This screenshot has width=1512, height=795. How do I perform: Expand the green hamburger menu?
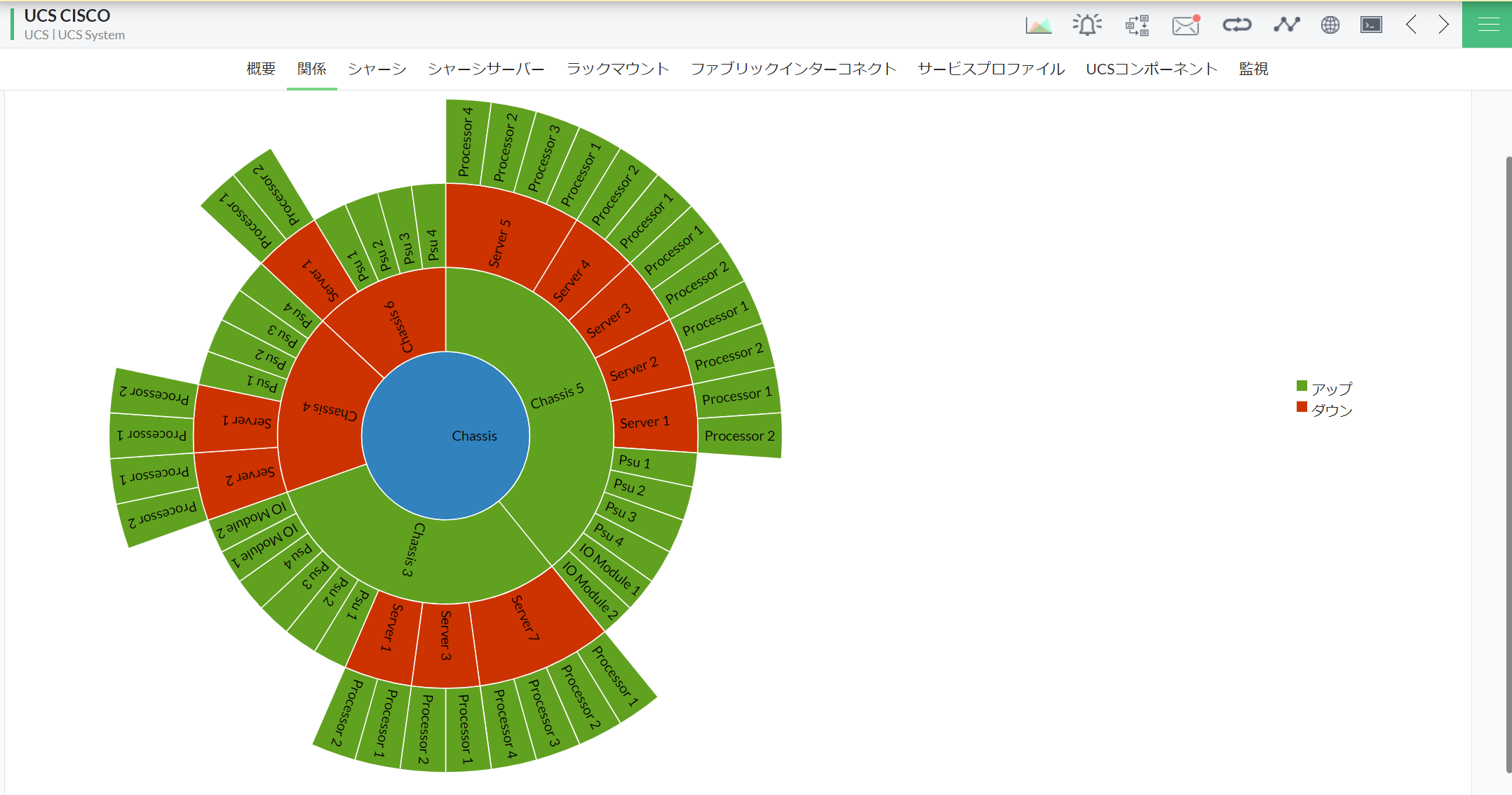tap(1487, 25)
